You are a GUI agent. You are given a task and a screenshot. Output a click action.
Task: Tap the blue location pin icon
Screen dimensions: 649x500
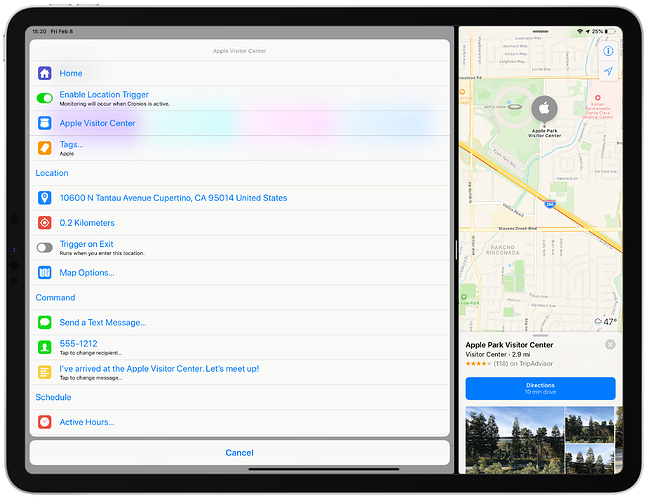click(x=45, y=198)
